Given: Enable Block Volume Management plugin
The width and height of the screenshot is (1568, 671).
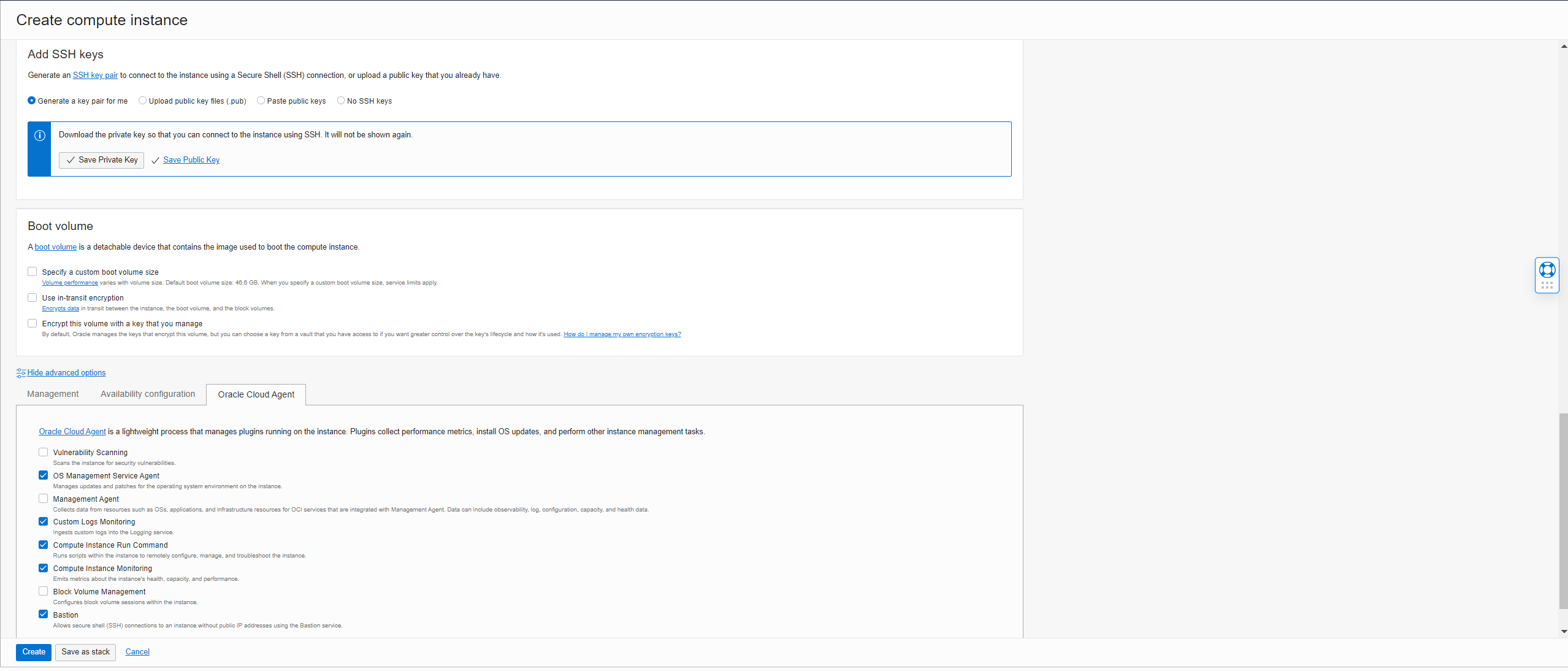Looking at the screenshot, I should 43,591.
